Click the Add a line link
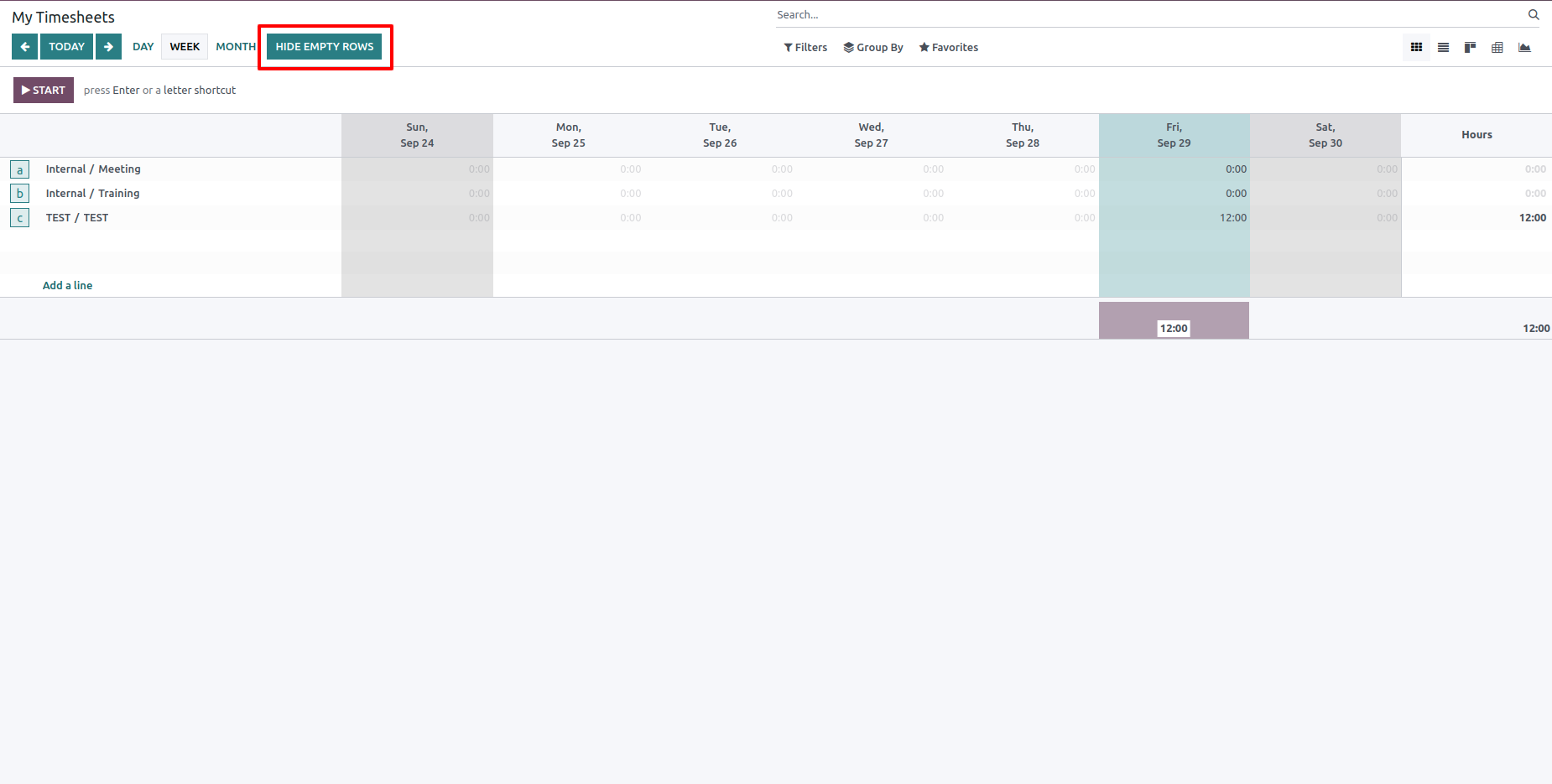The width and height of the screenshot is (1552, 784). pyautogui.click(x=67, y=285)
